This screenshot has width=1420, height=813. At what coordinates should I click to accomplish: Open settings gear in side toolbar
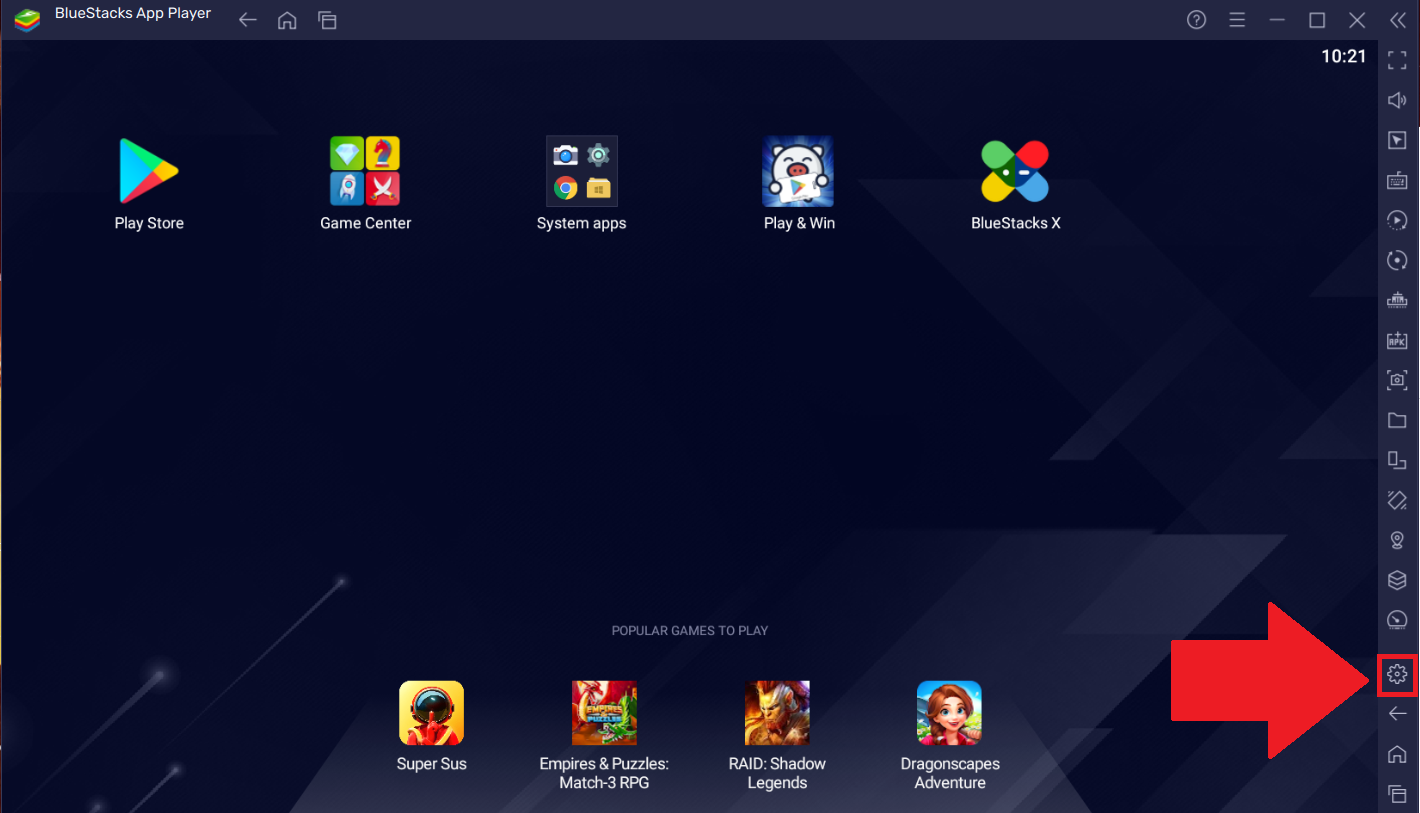point(1397,675)
